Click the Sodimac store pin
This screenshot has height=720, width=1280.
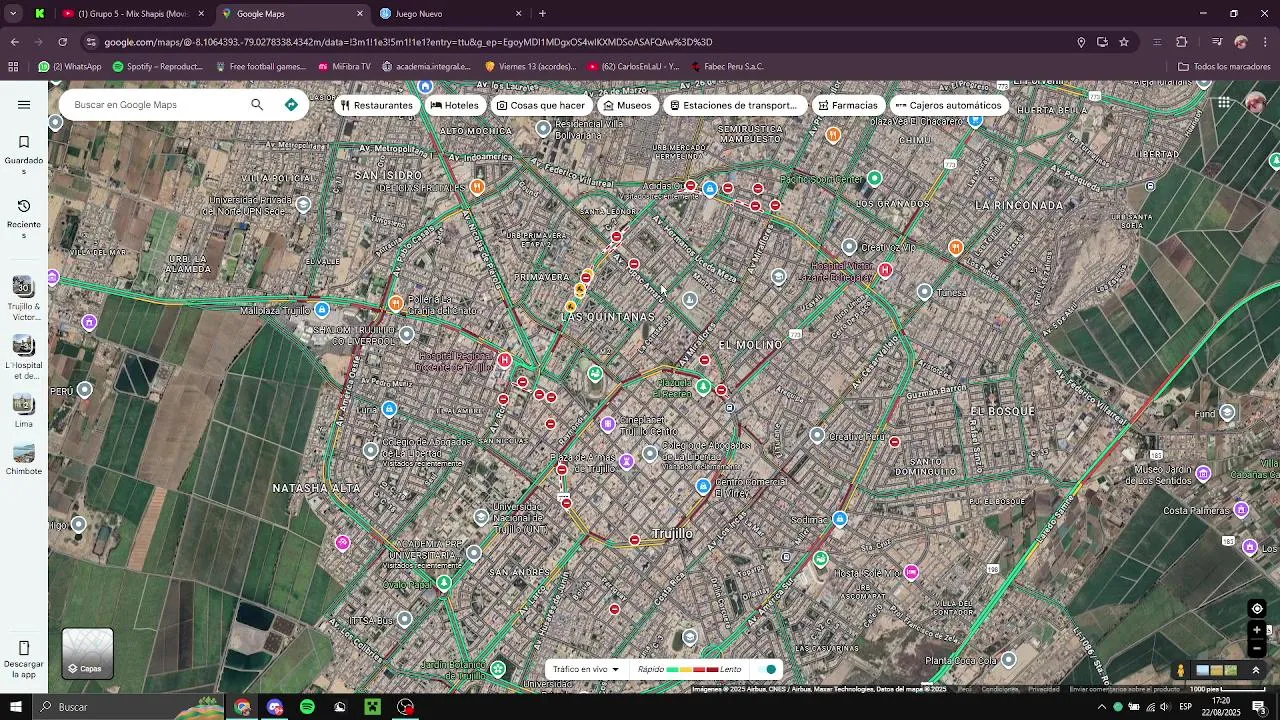pos(840,518)
